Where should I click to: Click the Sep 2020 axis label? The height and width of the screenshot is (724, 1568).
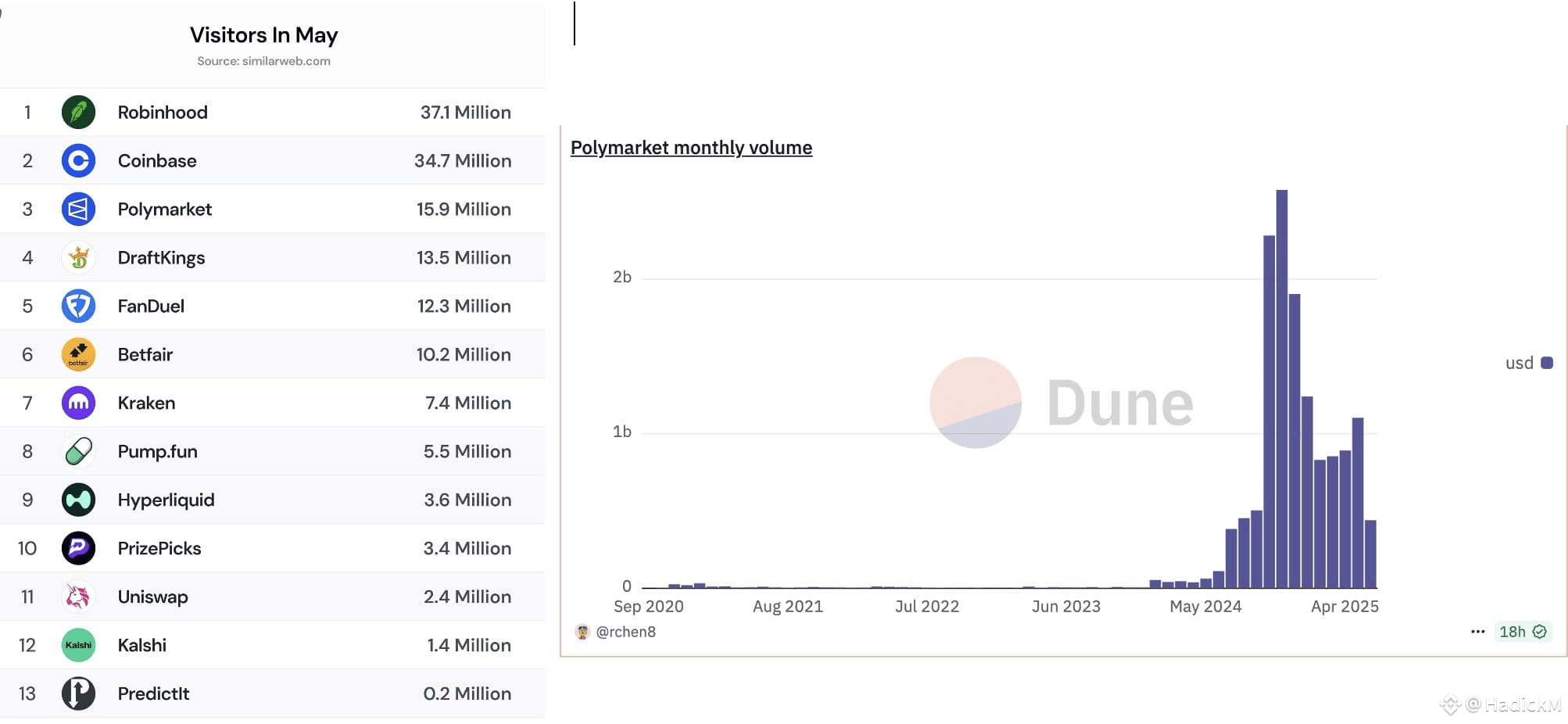(x=649, y=607)
